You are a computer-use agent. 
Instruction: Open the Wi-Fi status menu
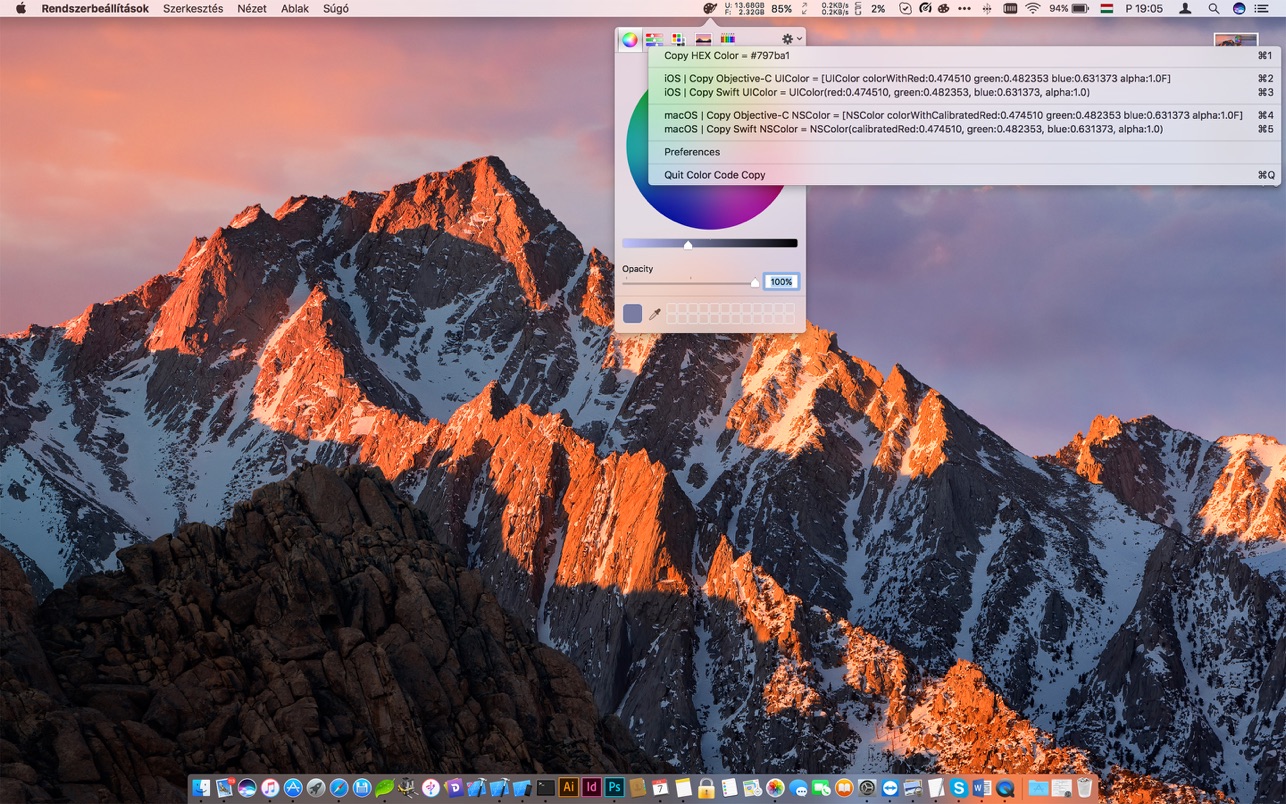[x=1032, y=8]
